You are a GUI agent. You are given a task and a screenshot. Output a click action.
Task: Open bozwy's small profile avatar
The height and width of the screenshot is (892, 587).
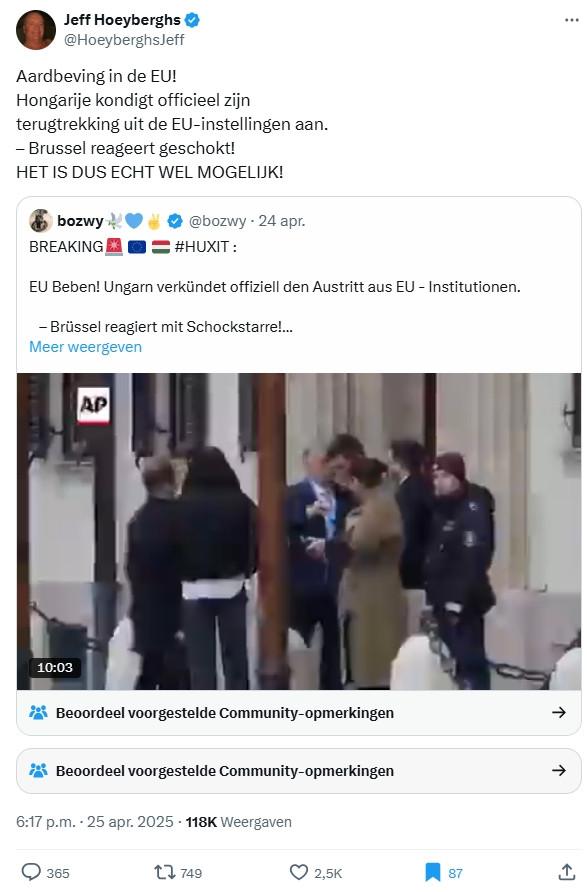coord(40,221)
